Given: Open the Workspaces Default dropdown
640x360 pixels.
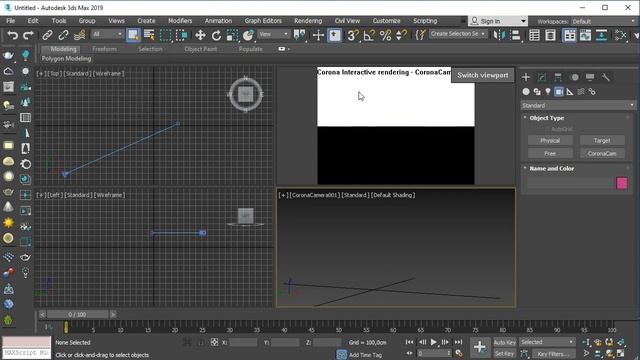Looking at the screenshot, I should pos(605,21).
